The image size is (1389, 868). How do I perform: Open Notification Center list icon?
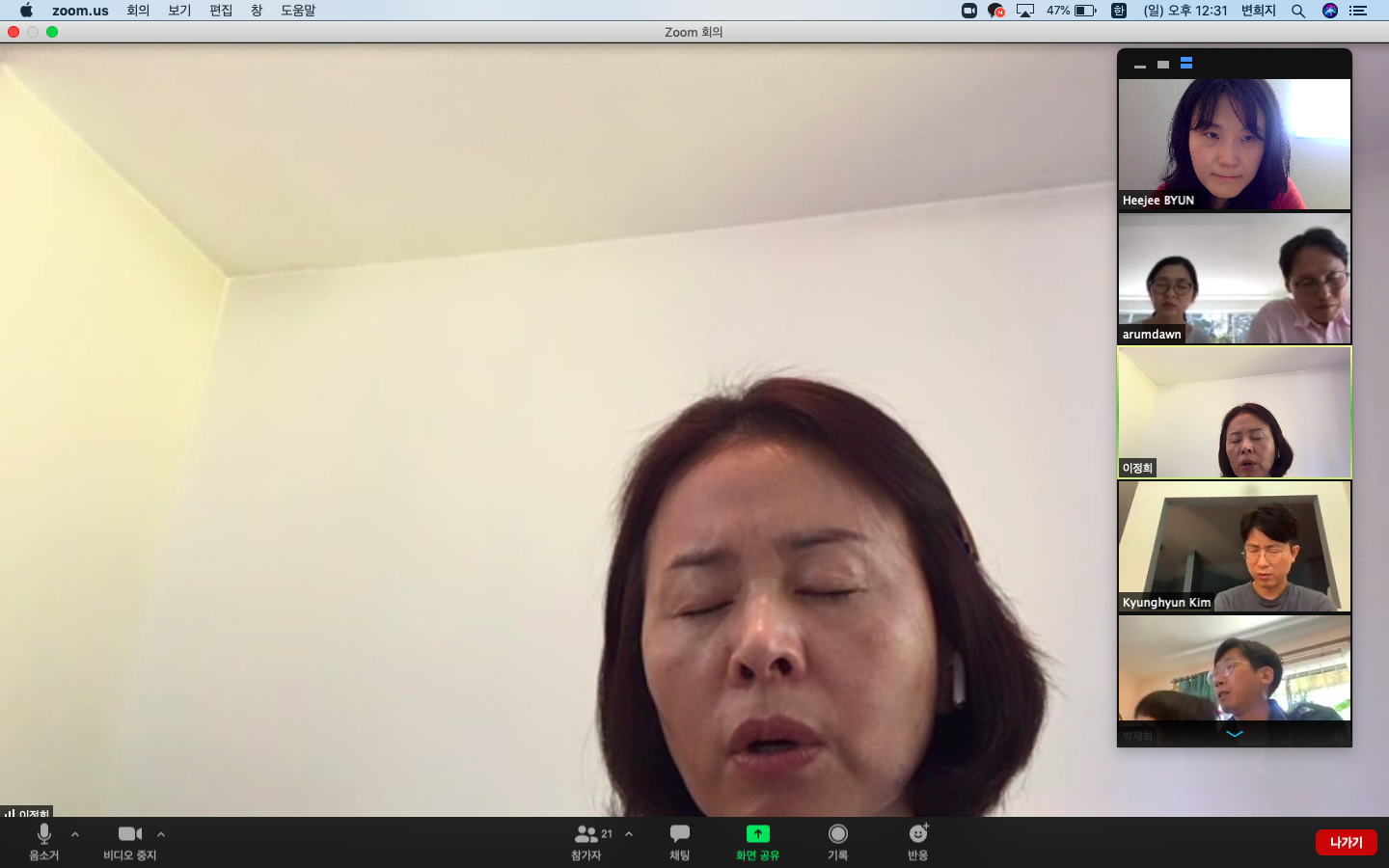[1358, 11]
